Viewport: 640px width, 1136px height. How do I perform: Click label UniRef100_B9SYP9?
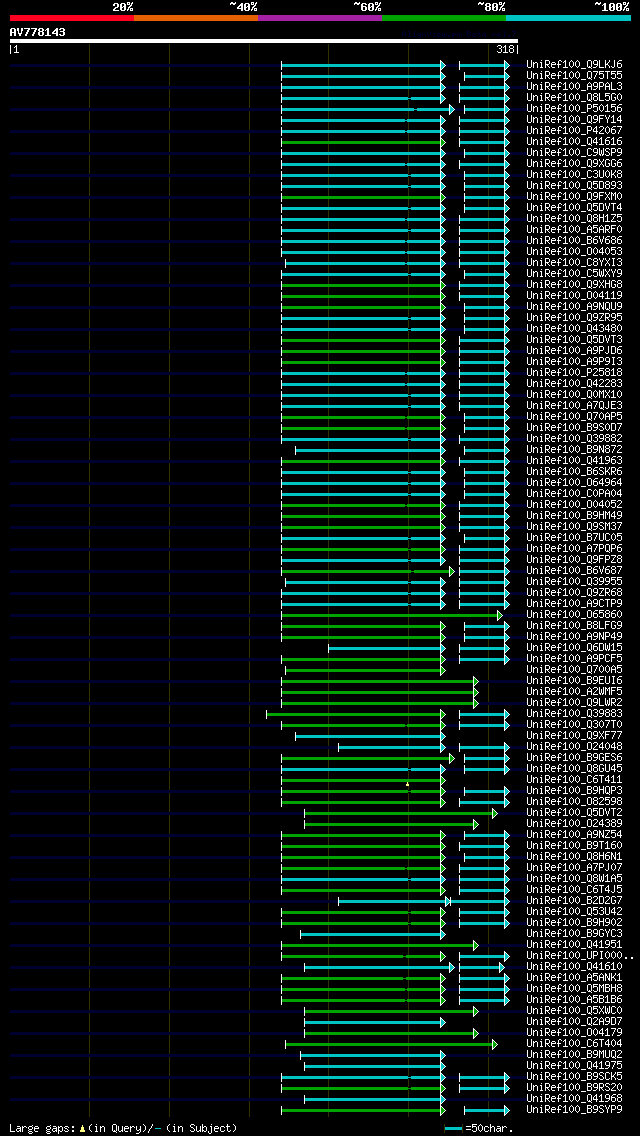pyautogui.click(x=574, y=1109)
